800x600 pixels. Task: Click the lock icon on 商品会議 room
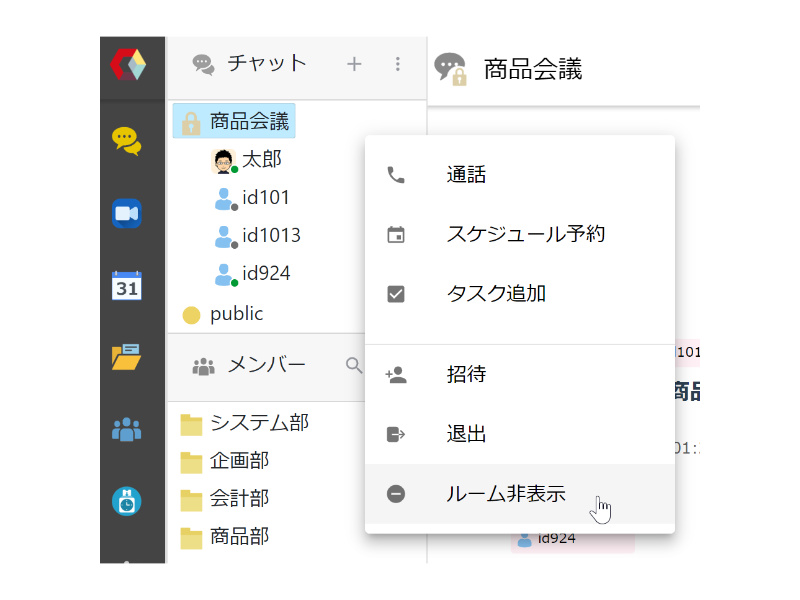[191, 122]
